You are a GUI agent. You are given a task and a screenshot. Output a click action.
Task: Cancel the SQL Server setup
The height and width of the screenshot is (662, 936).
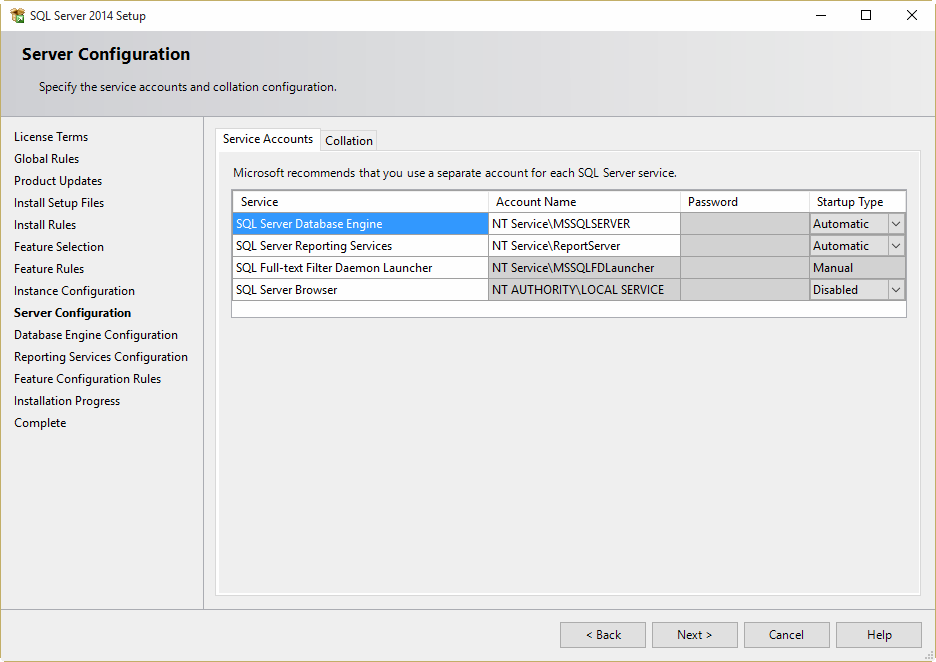pyautogui.click(x=786, y=635)
